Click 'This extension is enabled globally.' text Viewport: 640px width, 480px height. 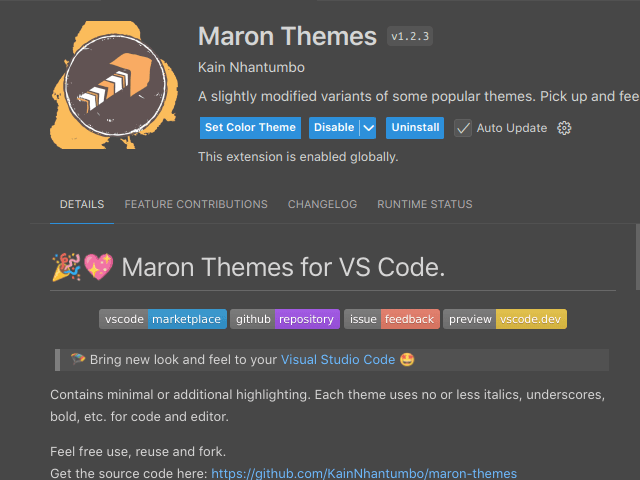(x=298, y=157)
